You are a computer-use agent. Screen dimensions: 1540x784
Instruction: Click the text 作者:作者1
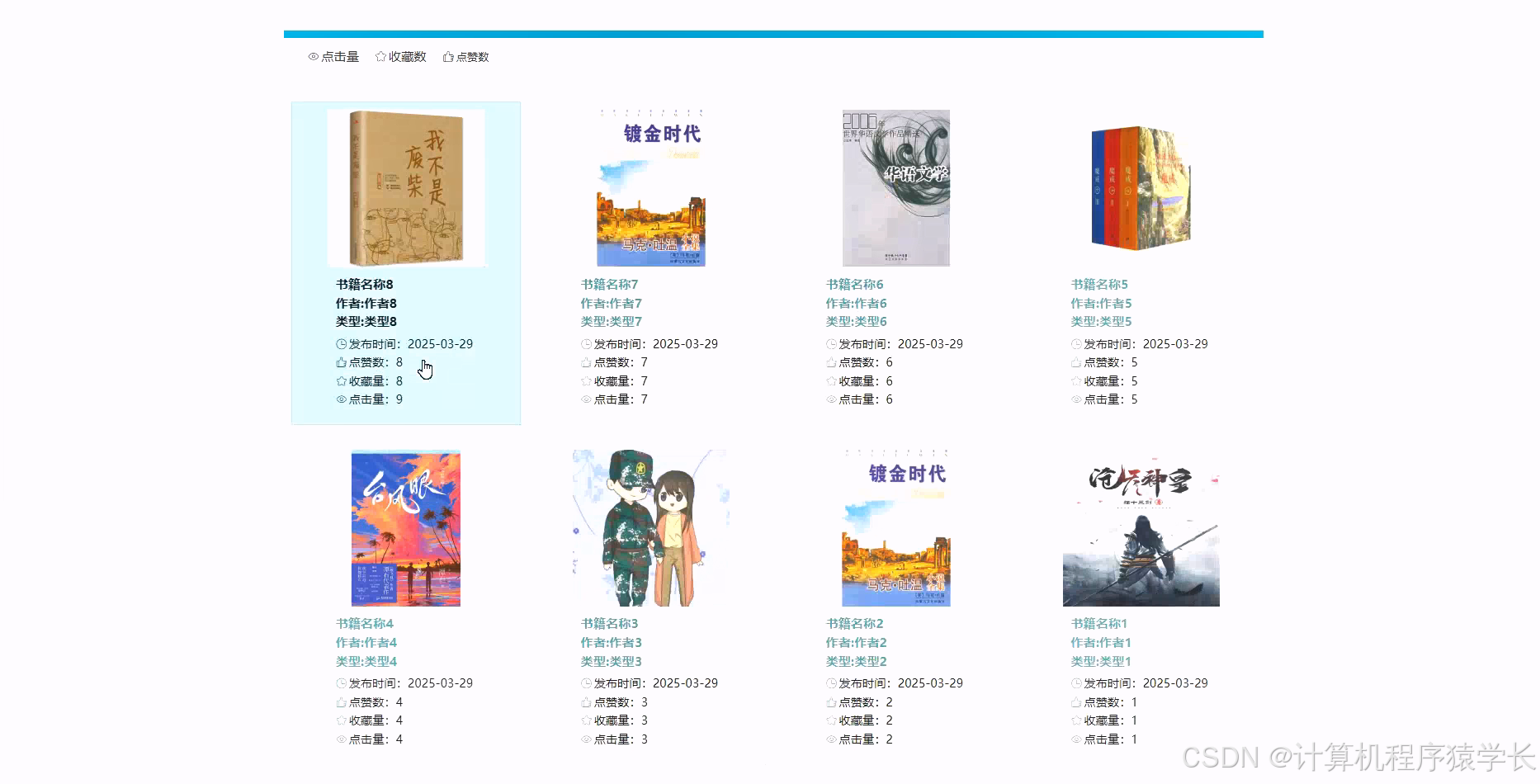coord(1102,642)
